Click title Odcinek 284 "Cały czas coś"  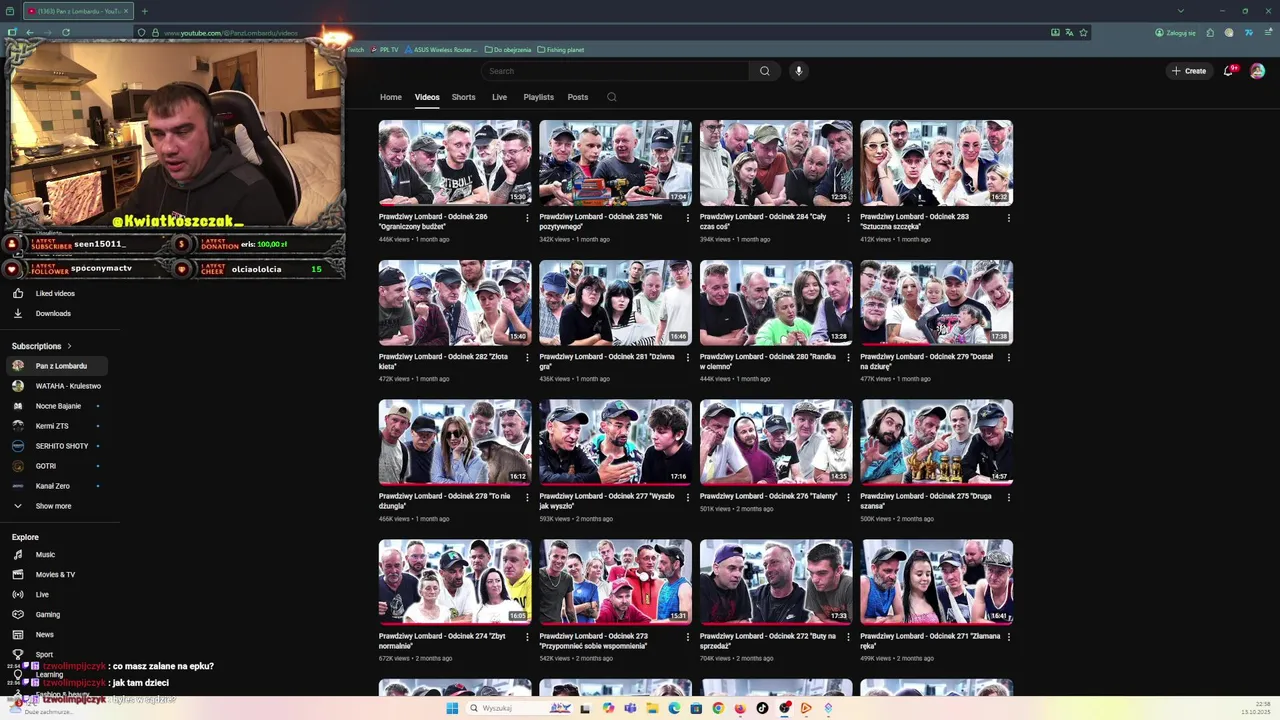pyautogui.click(x=763, y=221)
